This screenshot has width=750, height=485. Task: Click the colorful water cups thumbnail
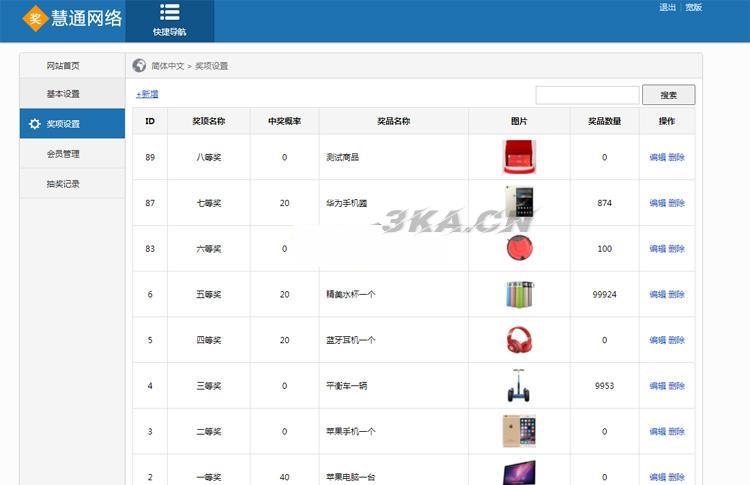coord(519,294)
